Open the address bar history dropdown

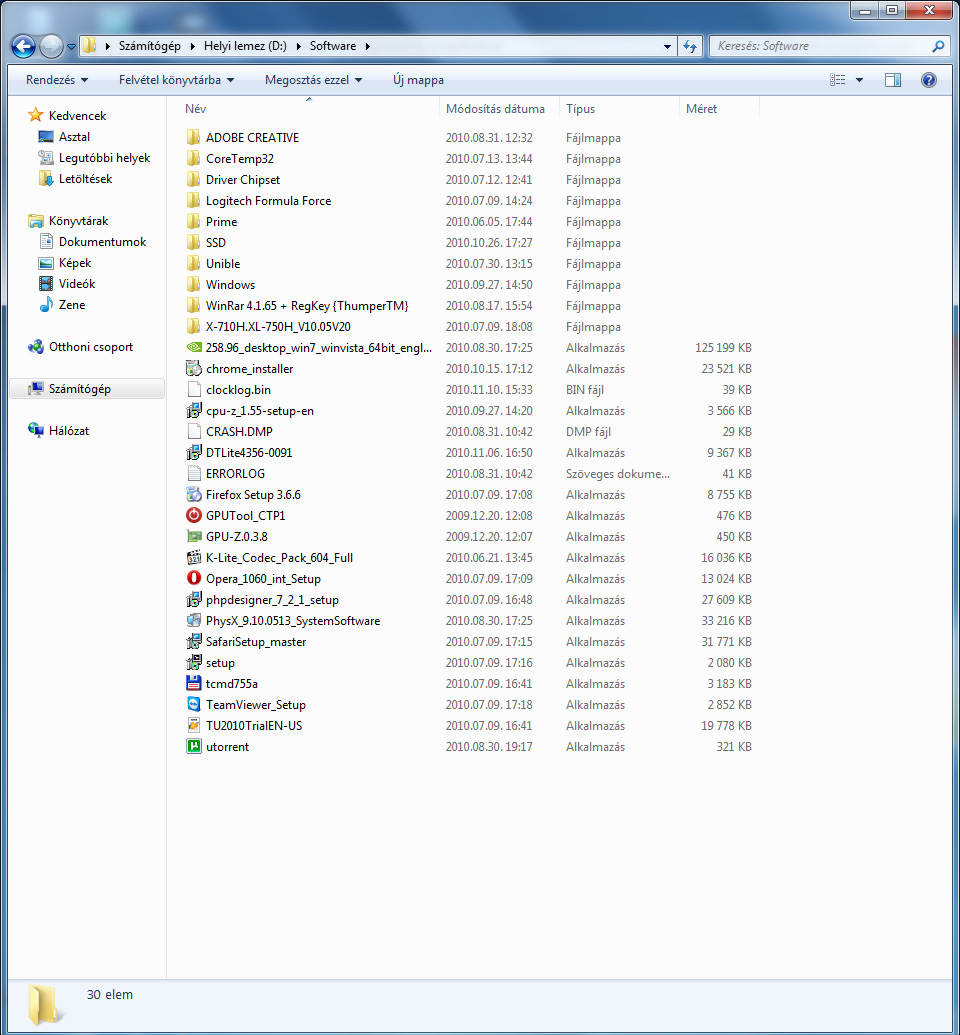coord(667,46)
